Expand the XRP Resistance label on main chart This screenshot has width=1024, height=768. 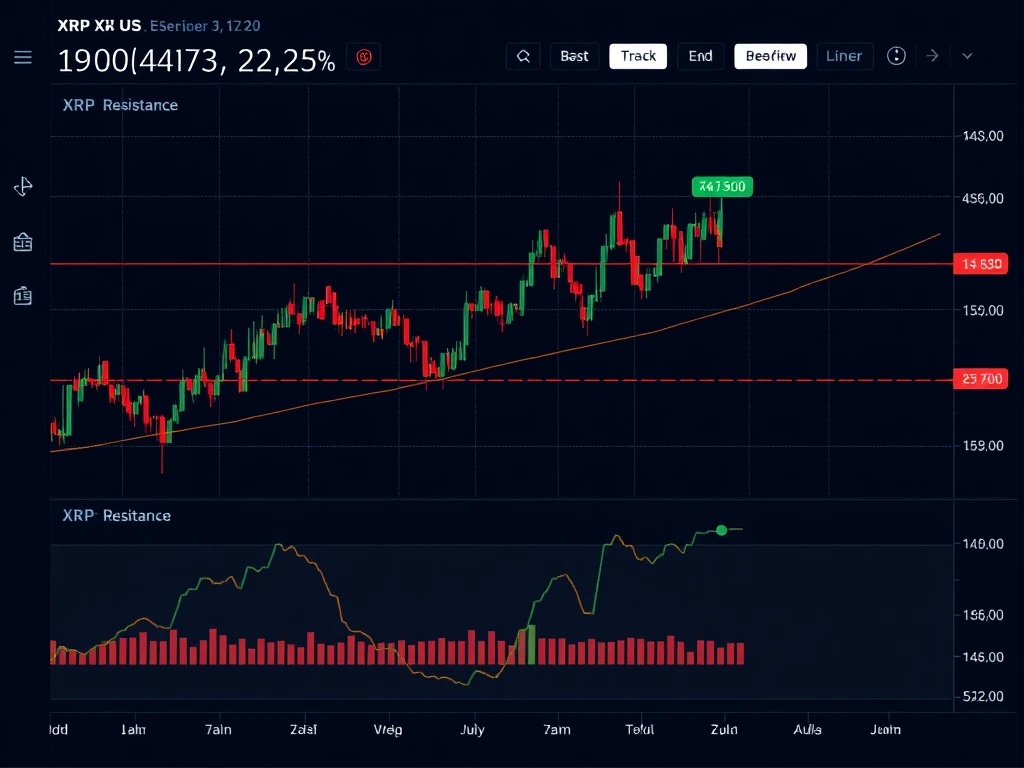(120, 105)
